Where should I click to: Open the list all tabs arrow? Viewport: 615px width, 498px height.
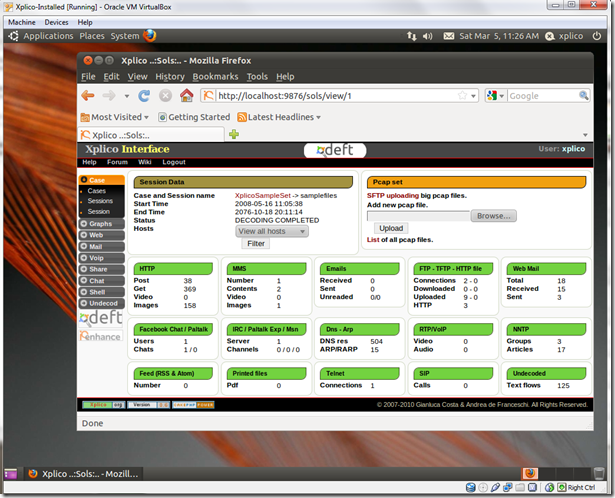tap(585, 135)
